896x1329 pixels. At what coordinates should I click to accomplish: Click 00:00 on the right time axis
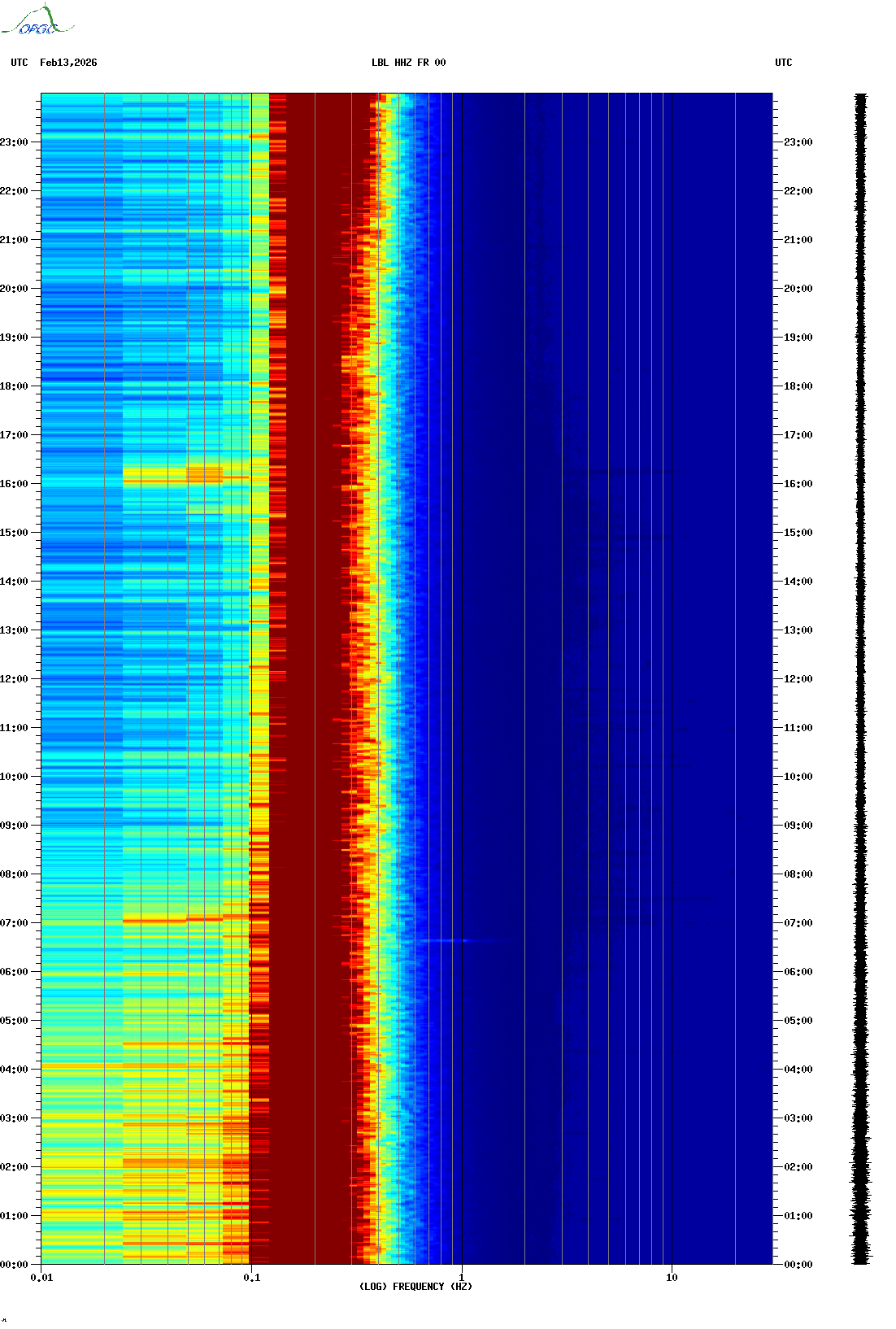pyautogui.click(x=798, y=1265)
